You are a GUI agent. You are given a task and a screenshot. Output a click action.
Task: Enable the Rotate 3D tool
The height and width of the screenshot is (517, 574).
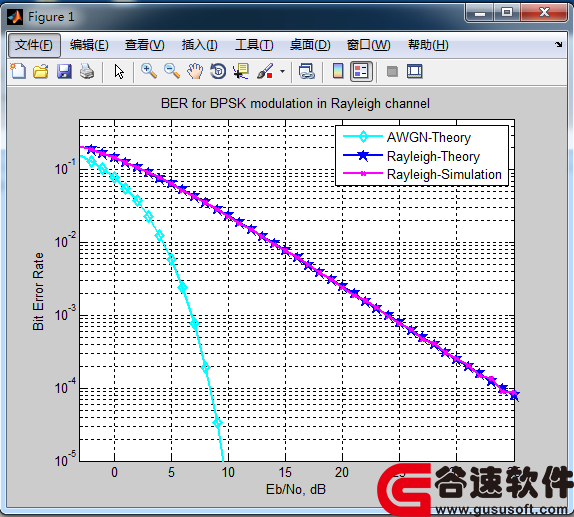click(218, 71)
